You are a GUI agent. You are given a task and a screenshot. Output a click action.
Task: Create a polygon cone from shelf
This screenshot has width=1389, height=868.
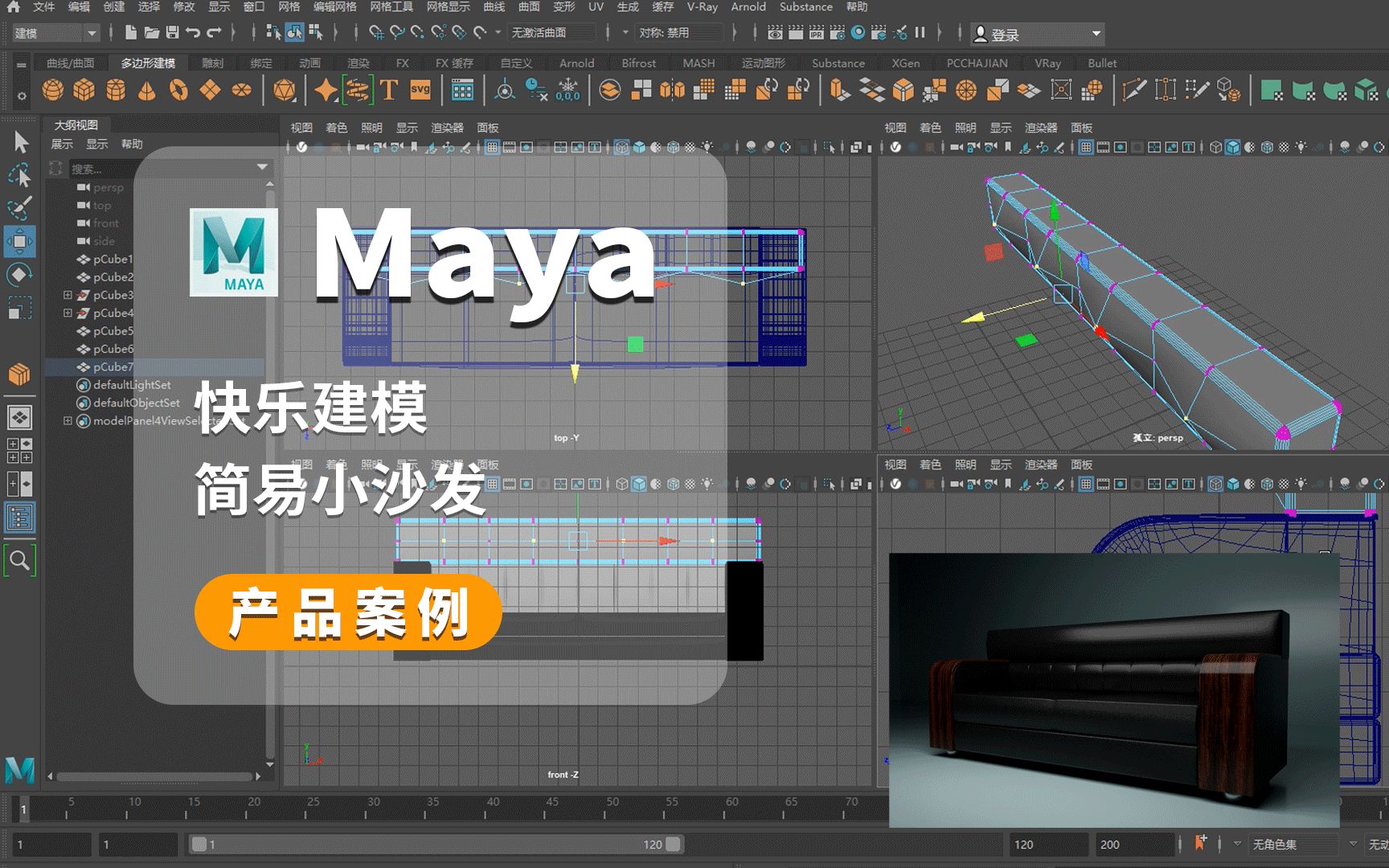point(147,90)
